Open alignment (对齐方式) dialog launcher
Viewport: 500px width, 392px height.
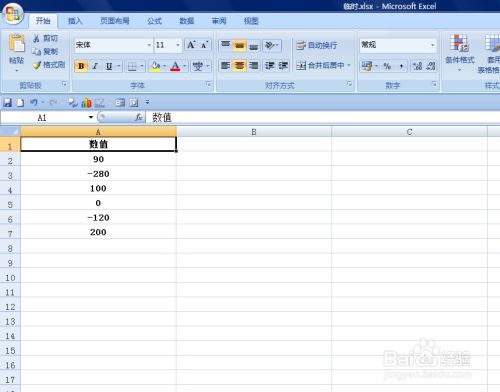pos(349,84)
